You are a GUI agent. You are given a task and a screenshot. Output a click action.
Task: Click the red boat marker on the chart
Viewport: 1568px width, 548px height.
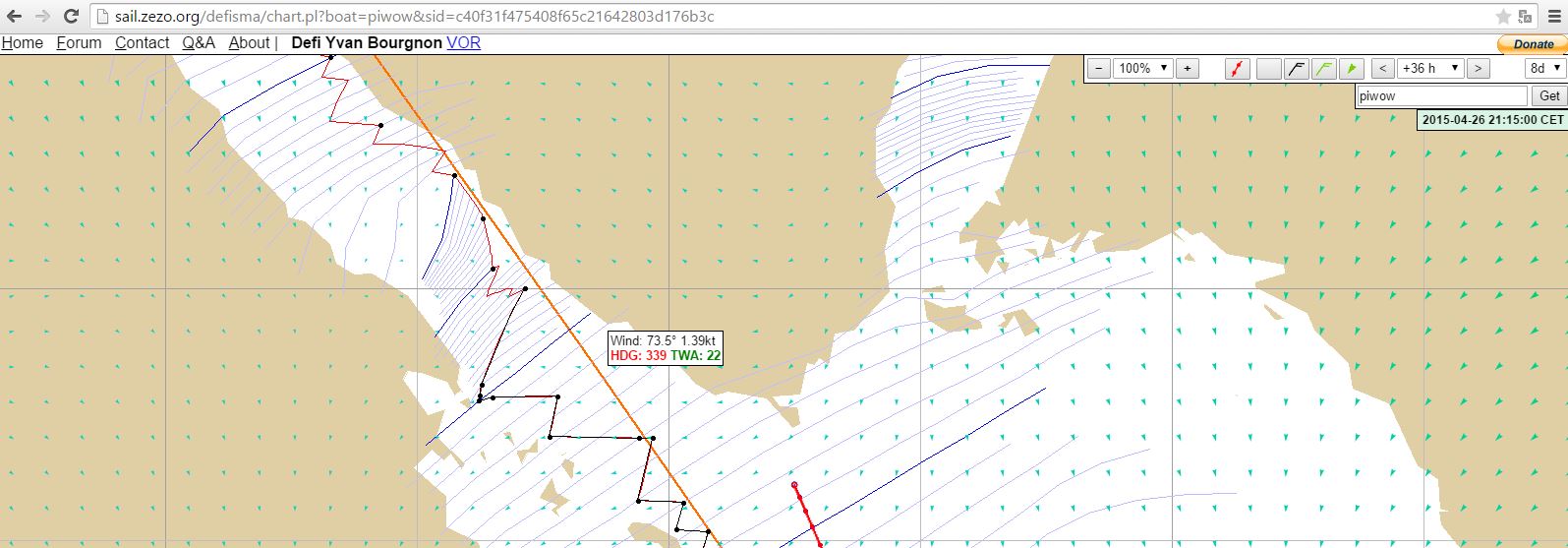pos(795,485)
